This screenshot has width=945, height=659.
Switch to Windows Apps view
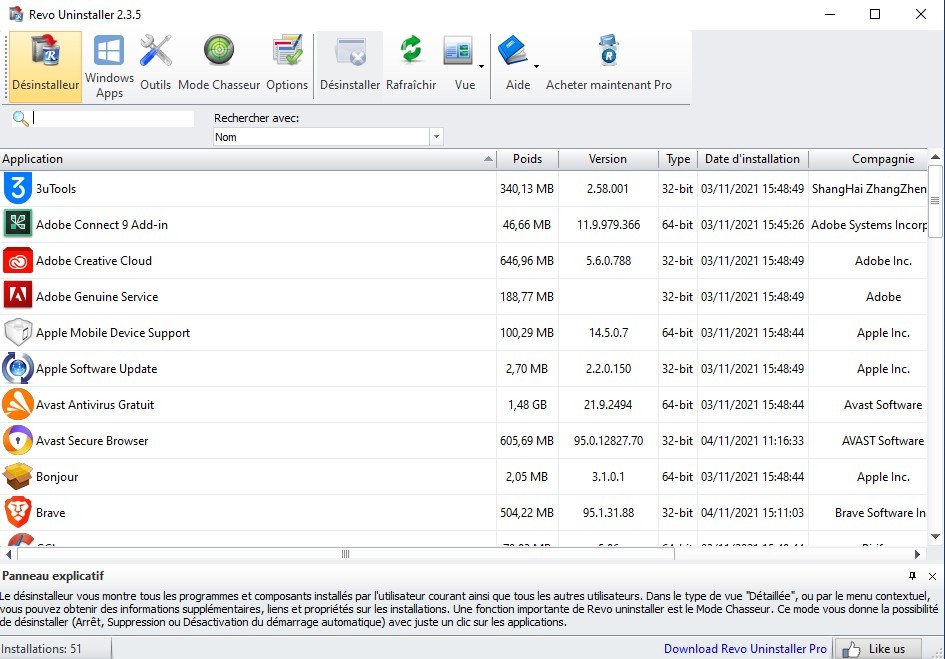[109, 66]
